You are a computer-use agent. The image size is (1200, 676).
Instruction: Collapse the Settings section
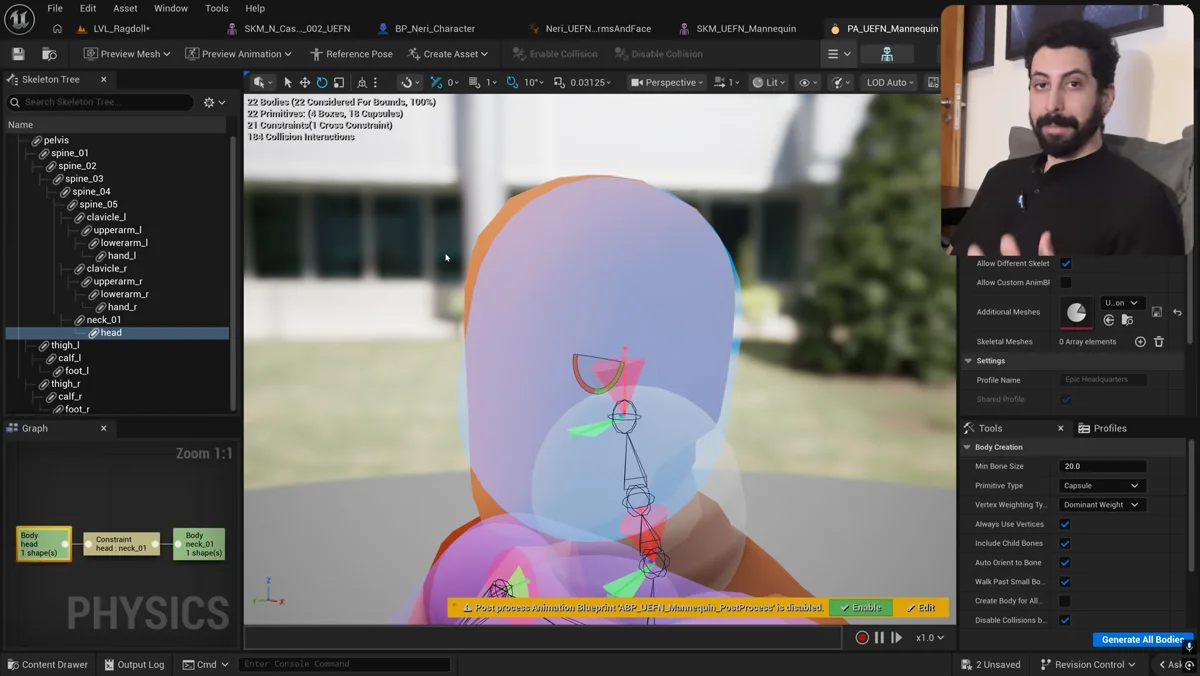pyautogui.click(x=968, y=361)
